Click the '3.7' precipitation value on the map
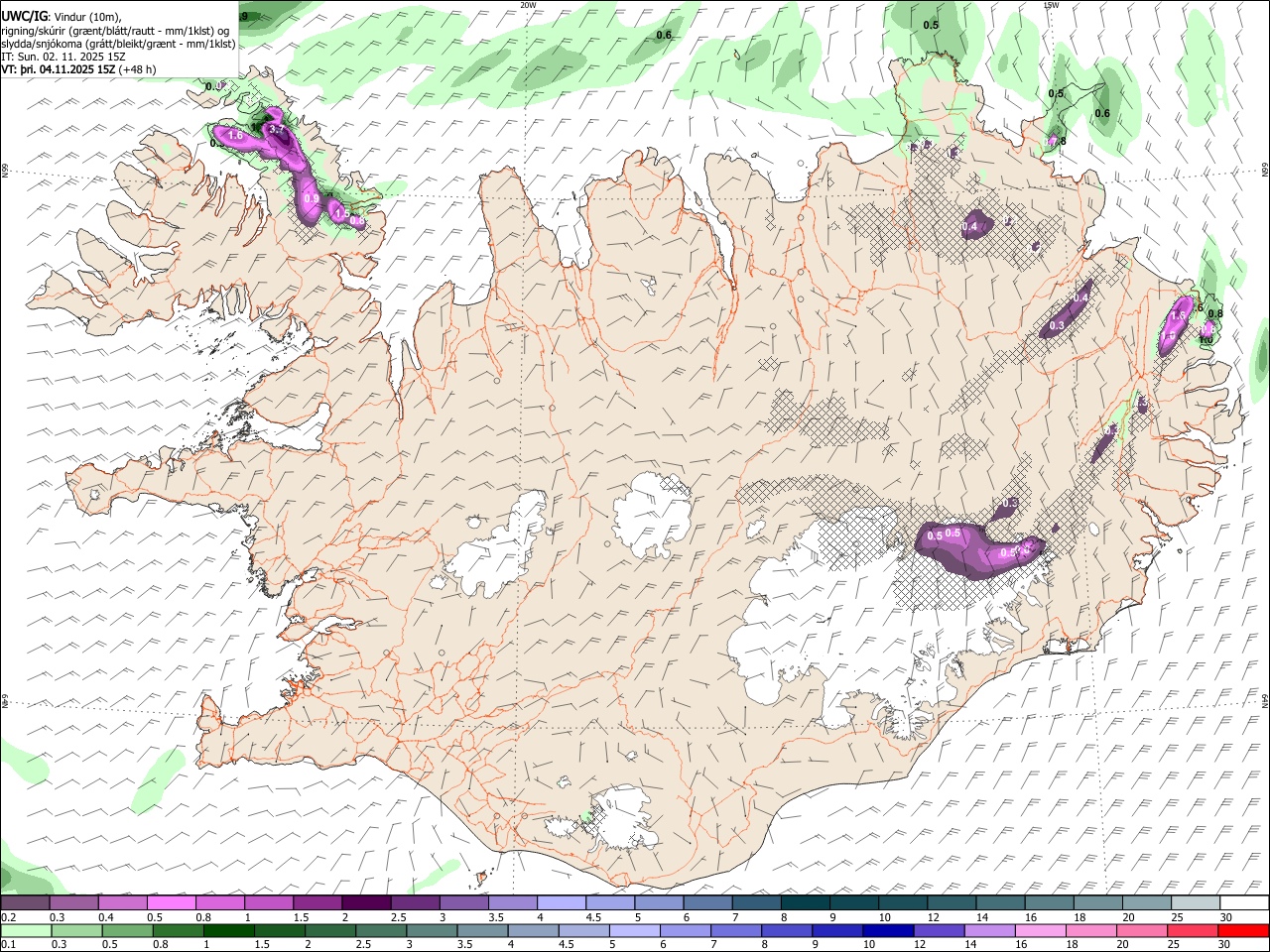The image size is (1270, 952). point(277,130)
